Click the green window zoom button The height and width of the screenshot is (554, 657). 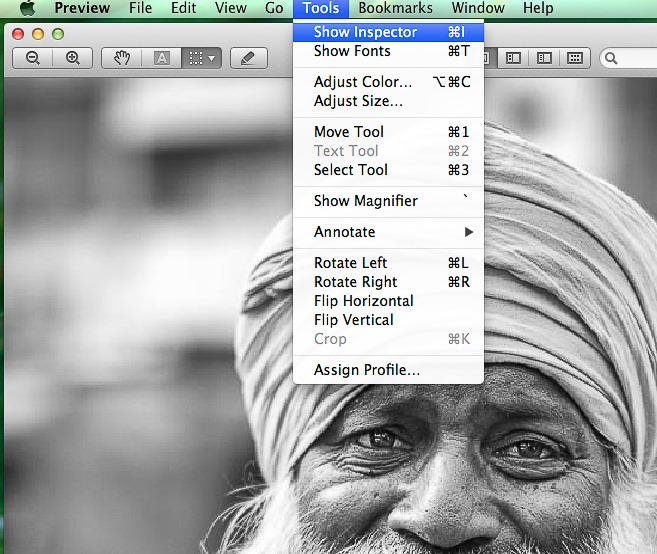coord(57,34)
